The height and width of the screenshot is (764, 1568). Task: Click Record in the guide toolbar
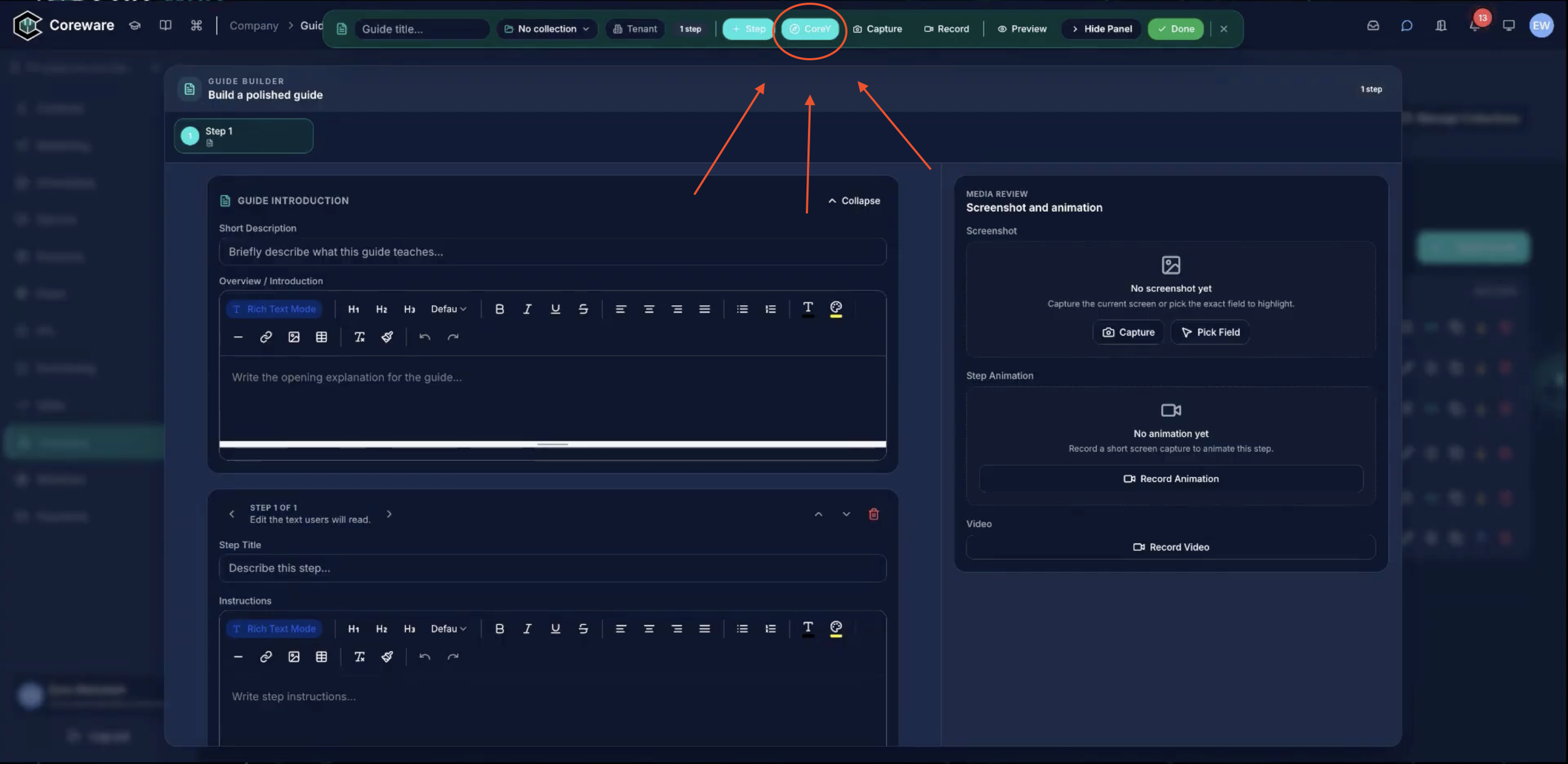[x=947, y=29]
